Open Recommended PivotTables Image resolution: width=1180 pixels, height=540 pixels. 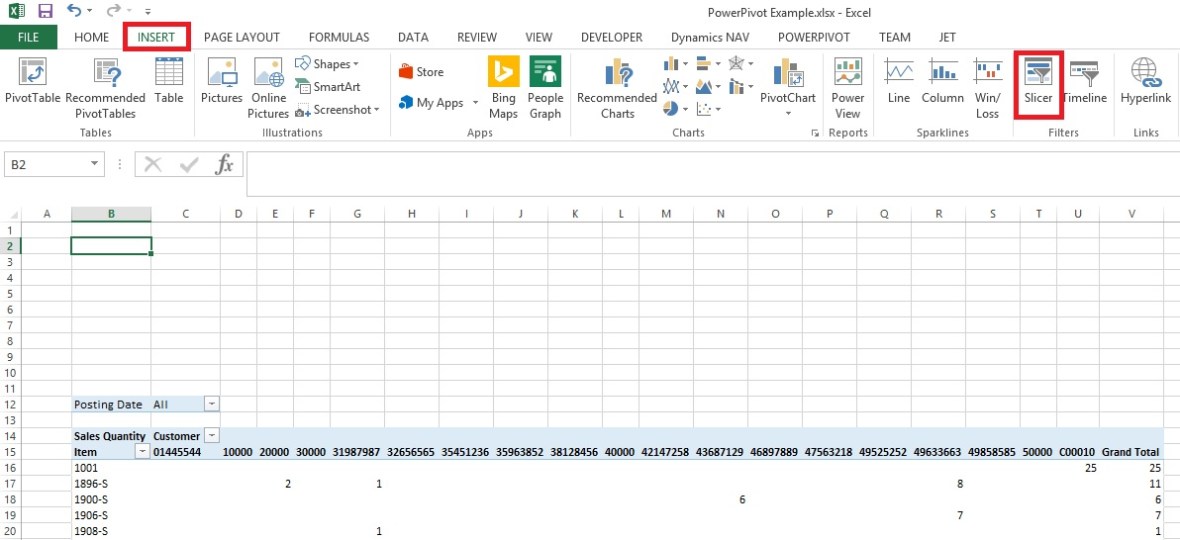[x=105, y=88]
